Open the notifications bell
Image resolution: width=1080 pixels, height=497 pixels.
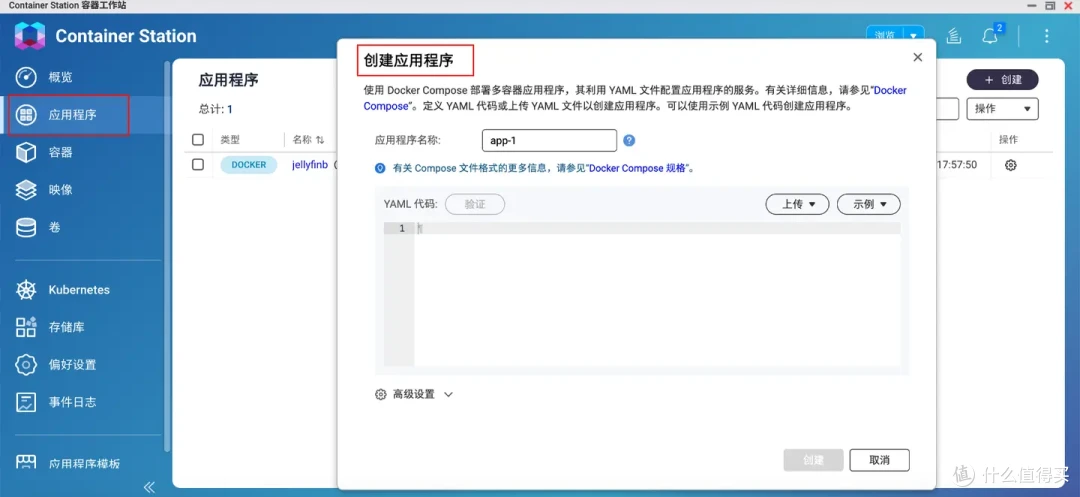tap(990, 36)
